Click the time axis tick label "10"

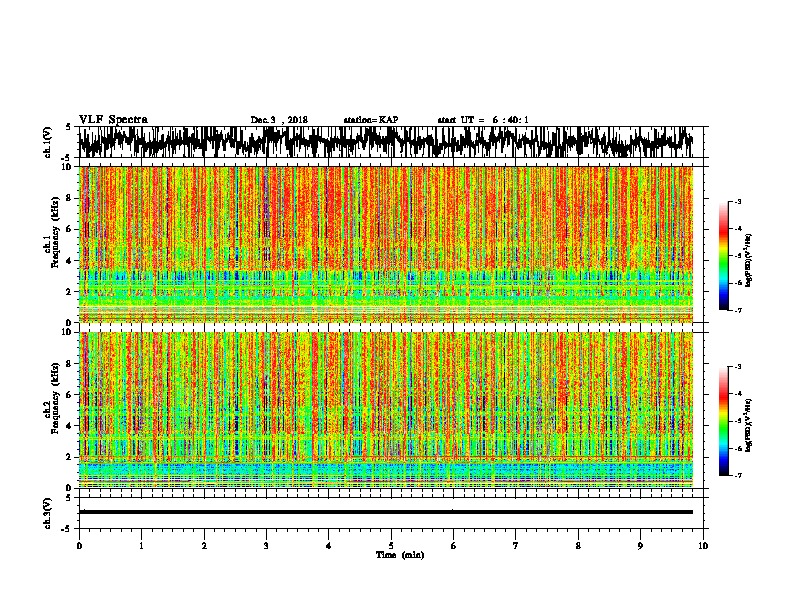click(703, 546)
